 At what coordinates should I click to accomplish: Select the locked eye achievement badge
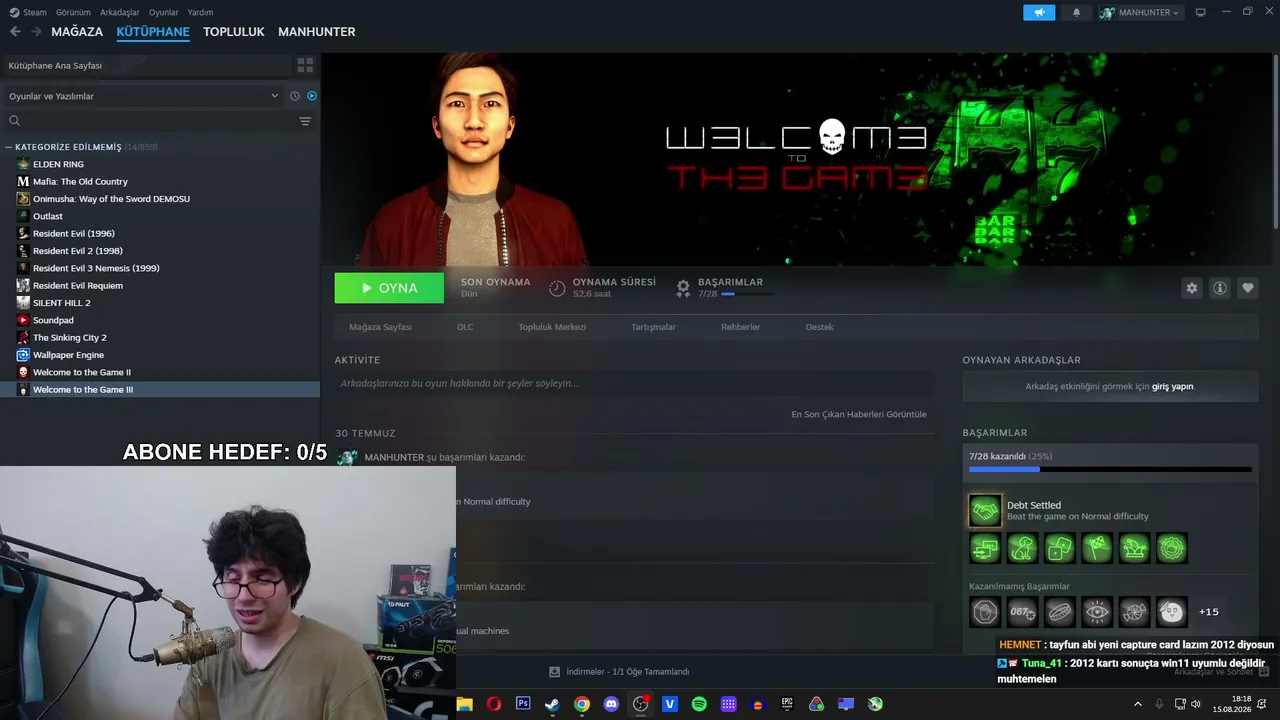1097,611
